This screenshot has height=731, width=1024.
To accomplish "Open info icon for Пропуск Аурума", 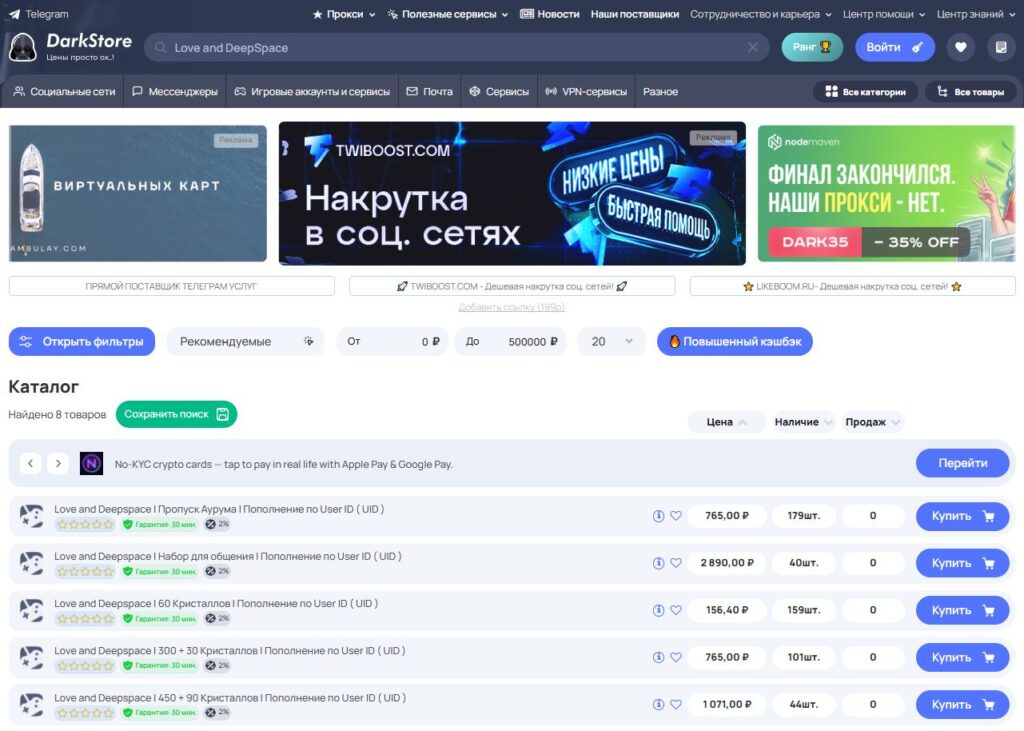I will [x=658, y=515].
